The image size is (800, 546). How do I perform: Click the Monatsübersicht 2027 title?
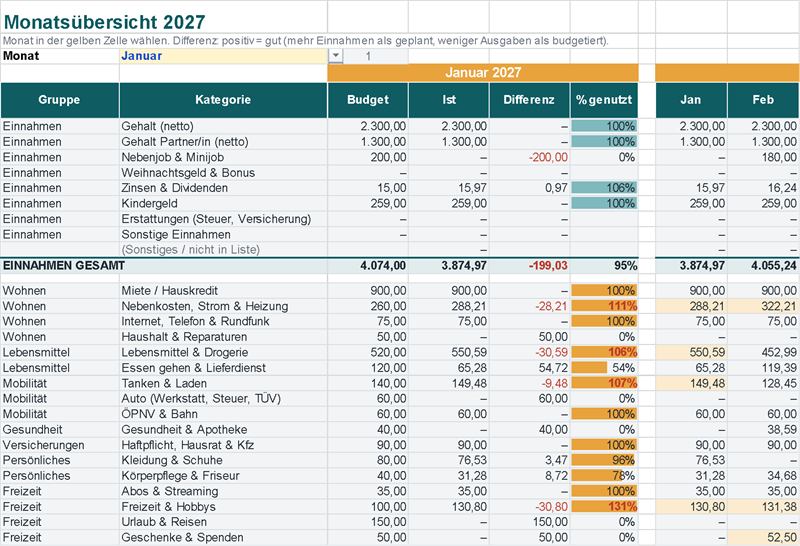(104, 22)
